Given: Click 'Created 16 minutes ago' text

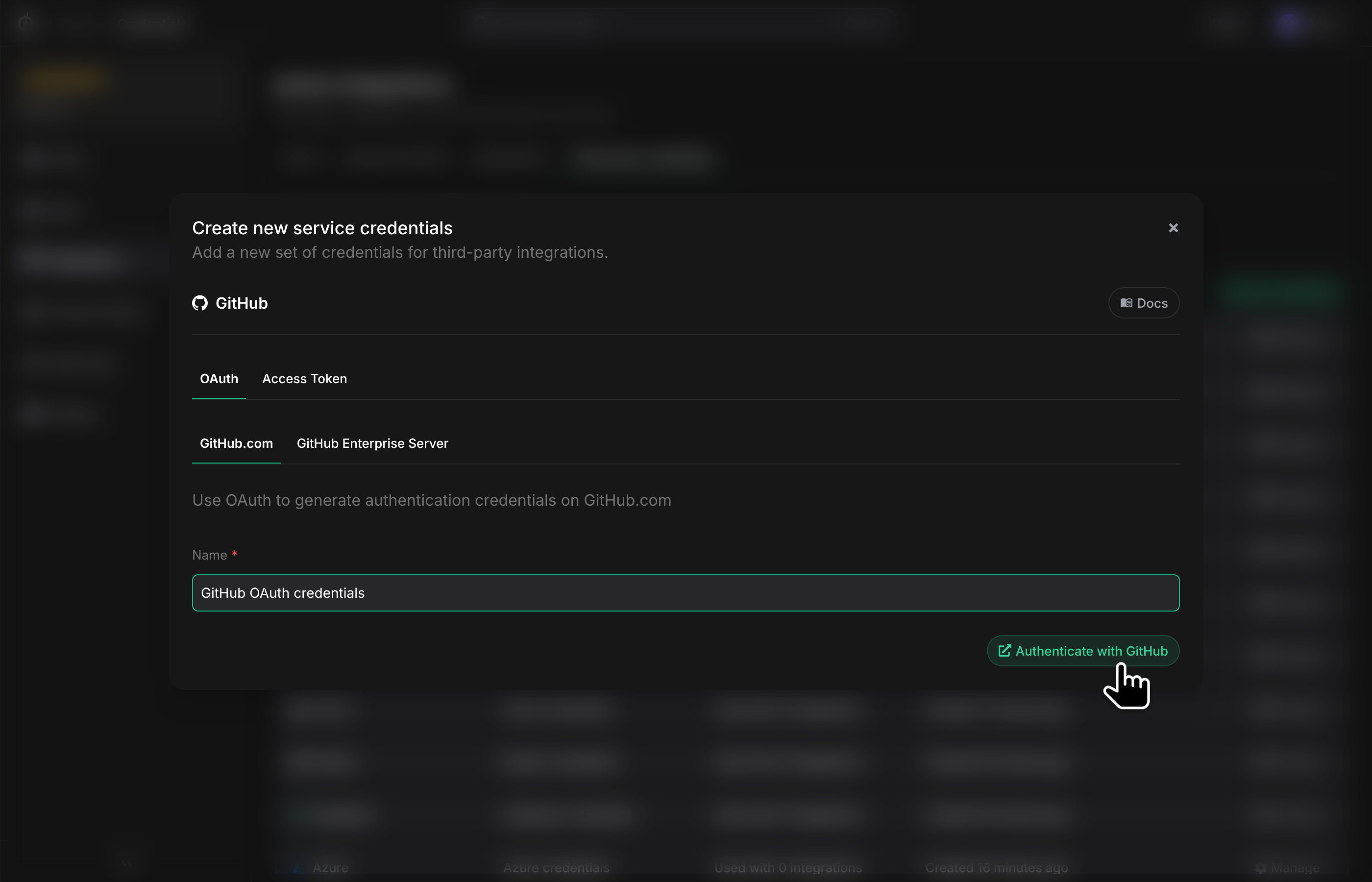Looking at the screenshot, I should point(996,868).
